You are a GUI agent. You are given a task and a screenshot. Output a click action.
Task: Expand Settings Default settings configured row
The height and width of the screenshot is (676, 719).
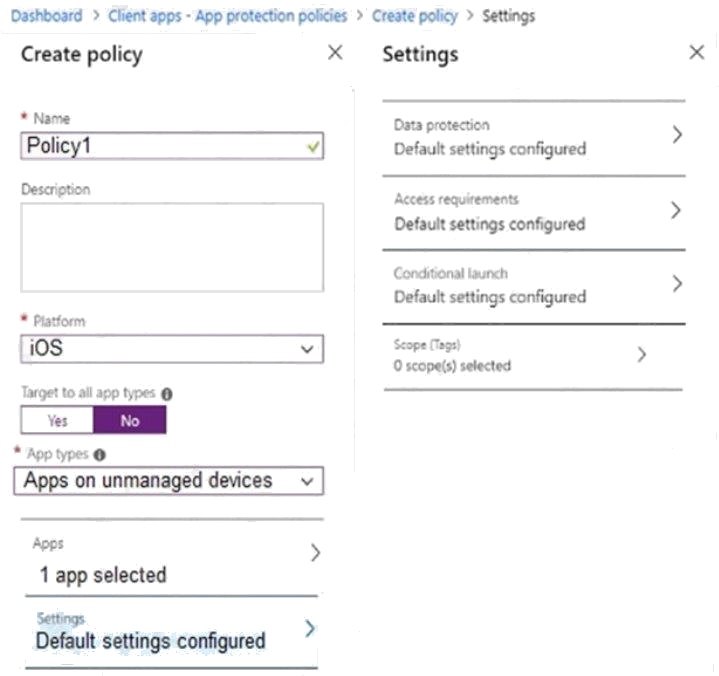pos(172,633)
